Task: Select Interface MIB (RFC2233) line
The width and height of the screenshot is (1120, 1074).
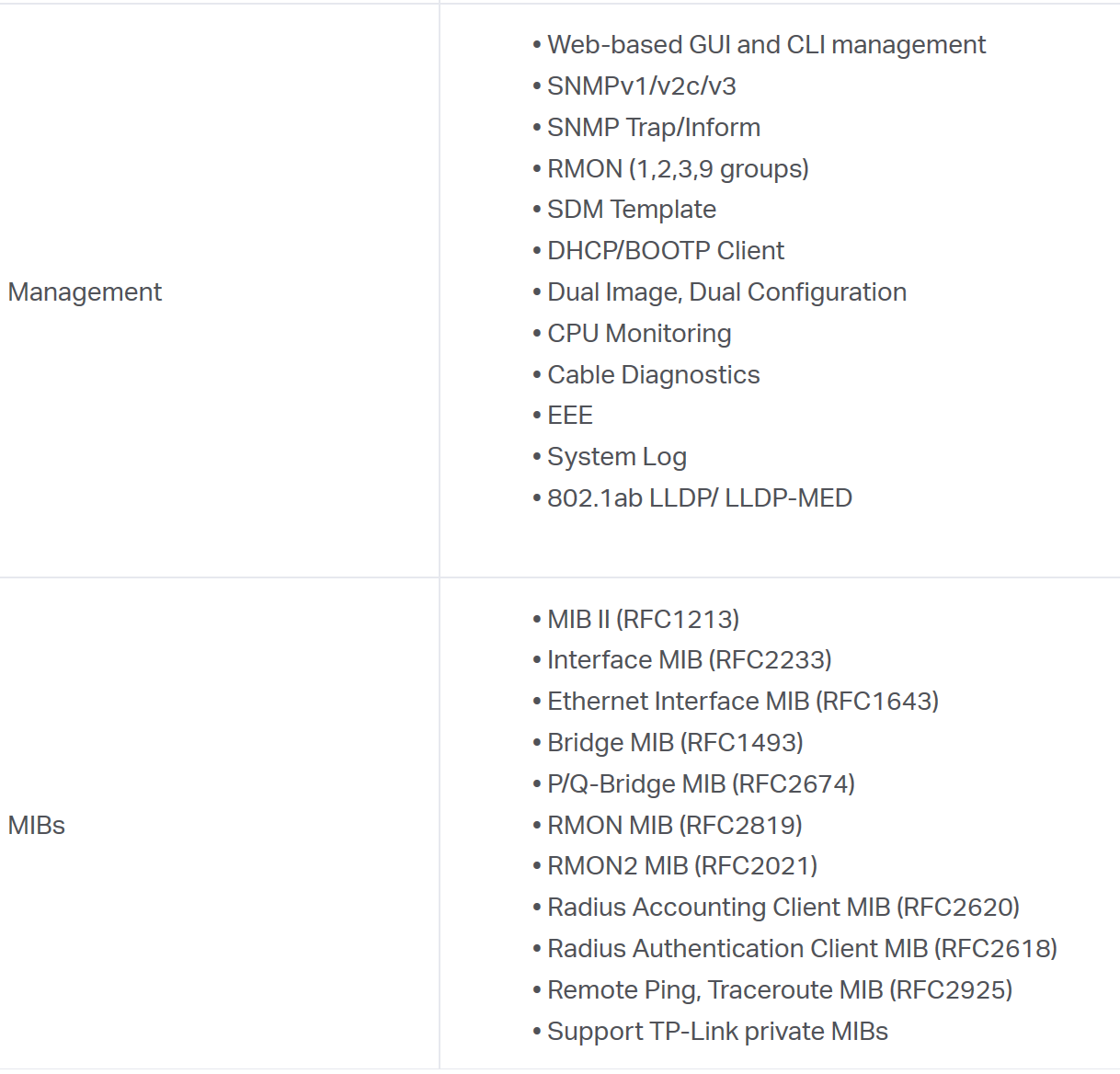Action: pyautogui.click(x=689, y=660)
